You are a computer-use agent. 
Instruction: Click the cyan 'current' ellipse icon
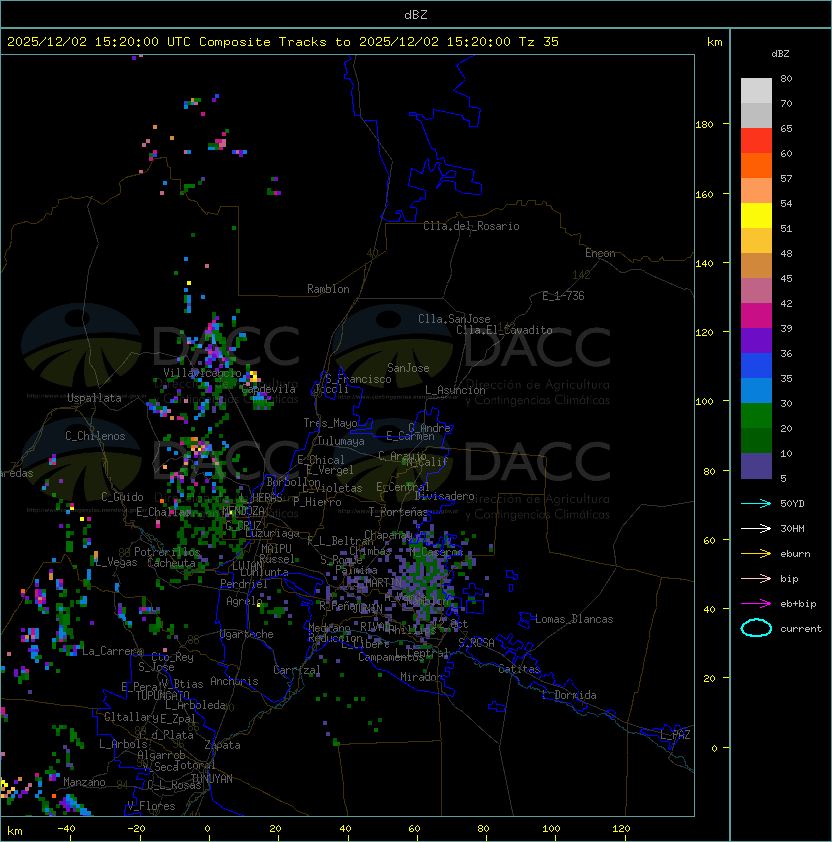tap(756, 628)
